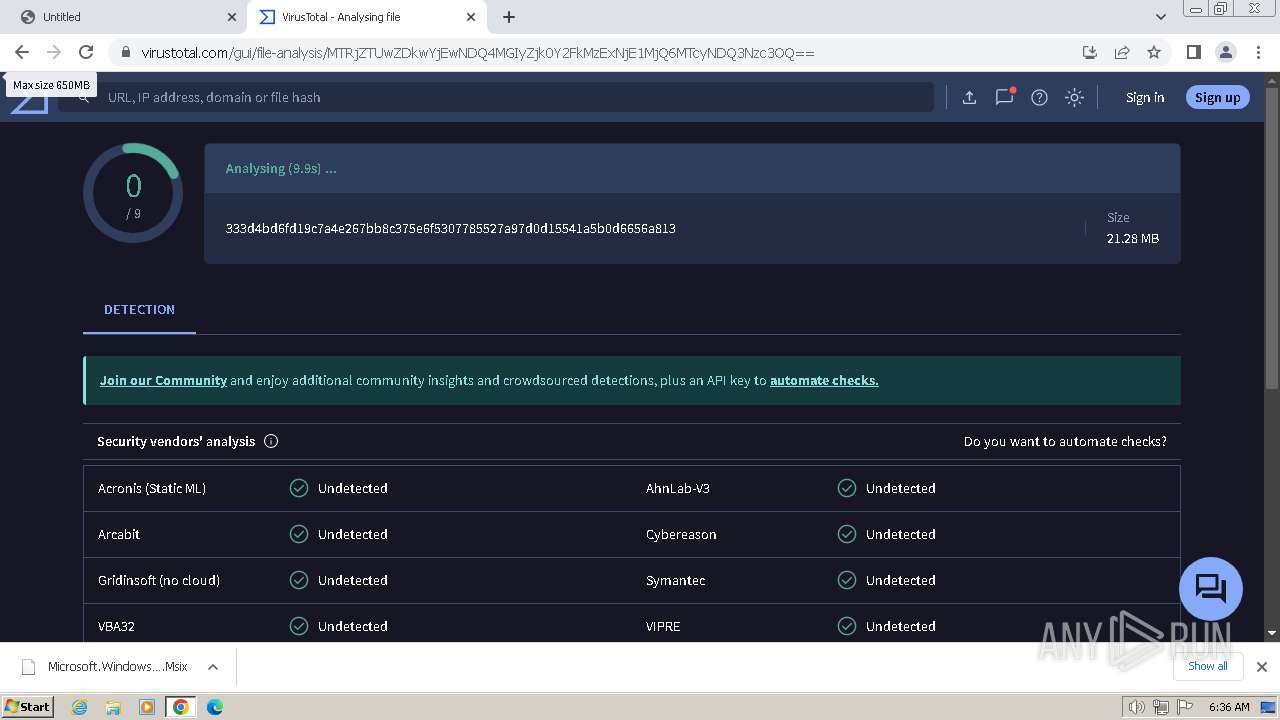
Task: Open the Chrome profile avatar
Action: click(x=1225, y=52)
